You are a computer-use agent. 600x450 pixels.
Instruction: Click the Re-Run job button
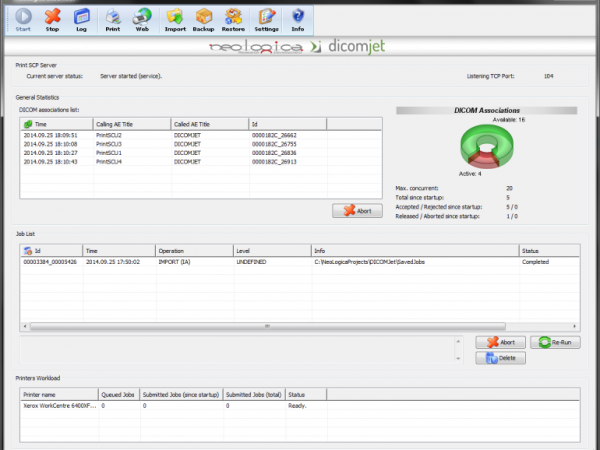555,342
